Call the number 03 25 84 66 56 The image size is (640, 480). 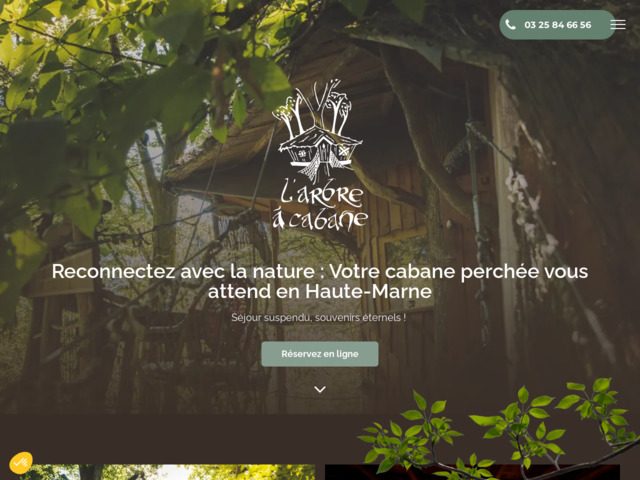coord(558,25)
